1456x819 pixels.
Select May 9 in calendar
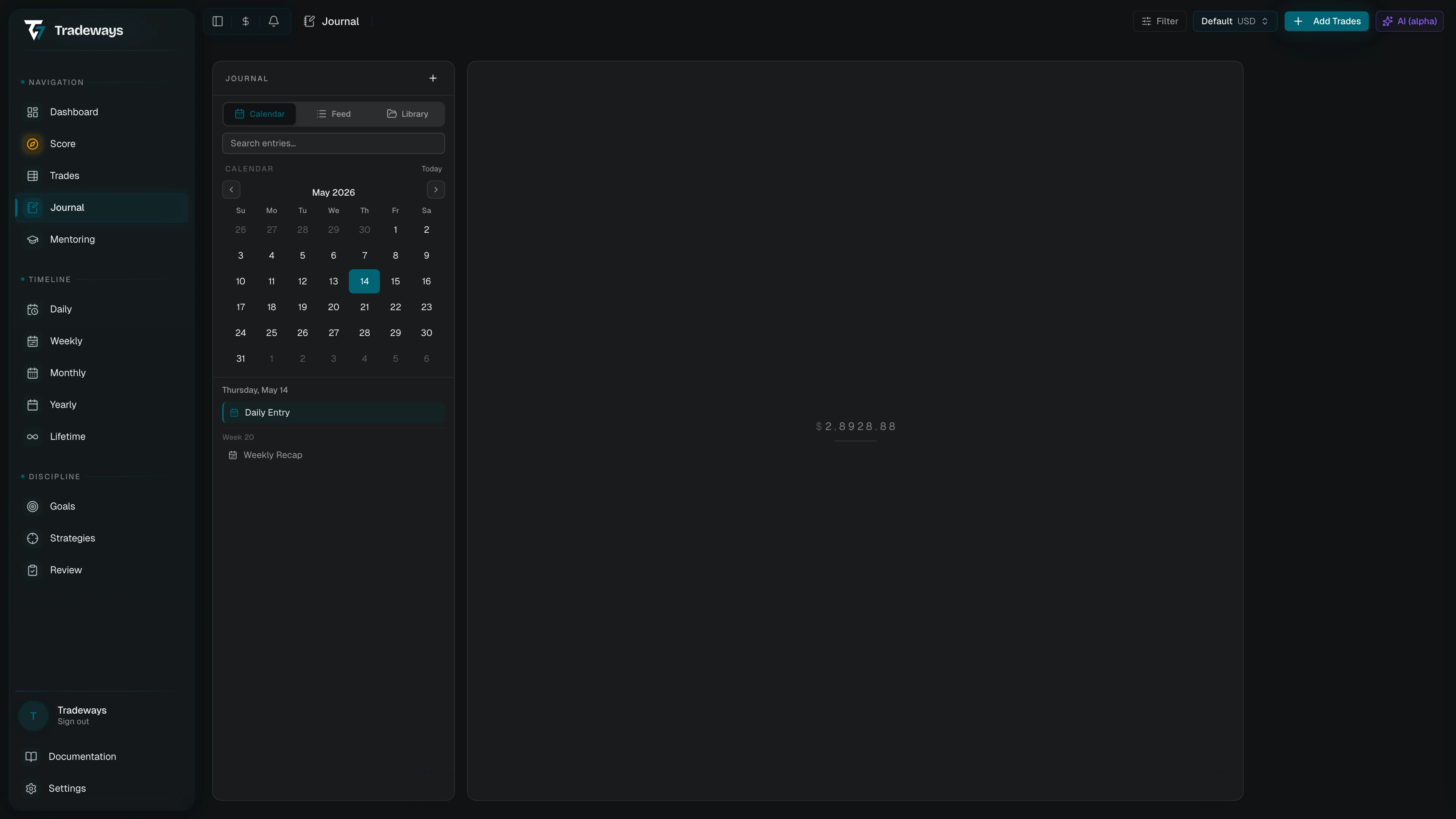coord(427,256)
